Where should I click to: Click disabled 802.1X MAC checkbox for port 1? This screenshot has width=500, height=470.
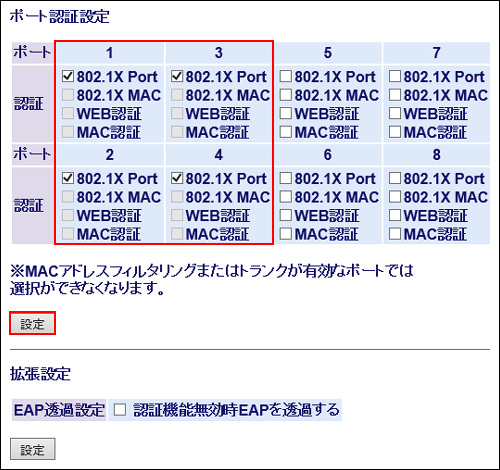tap(68, 95)
